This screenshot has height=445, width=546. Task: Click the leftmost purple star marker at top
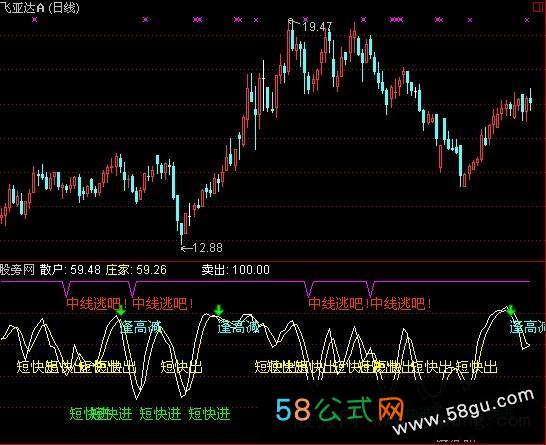pos(34,20)
